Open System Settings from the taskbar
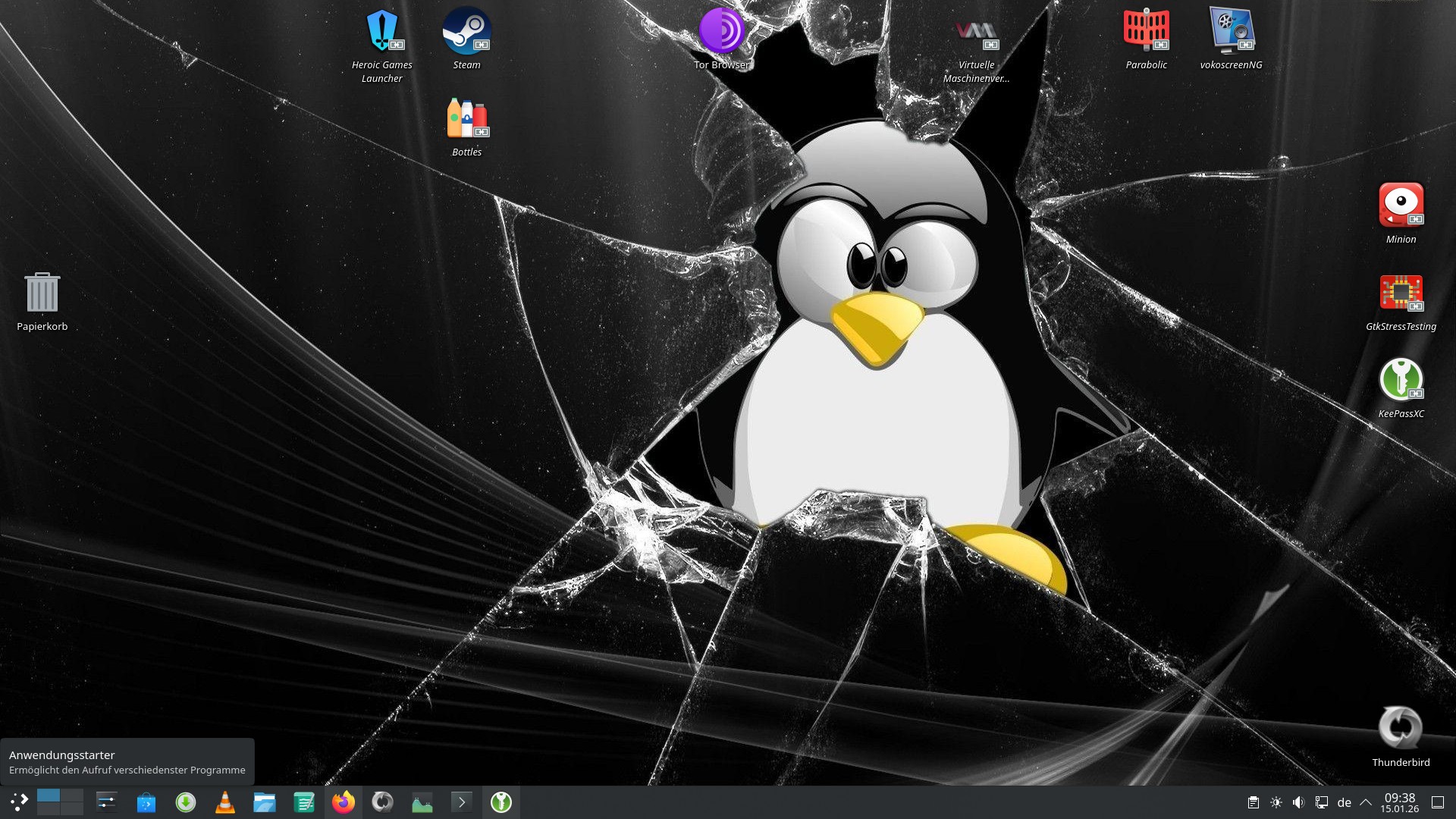 [107, 802]
